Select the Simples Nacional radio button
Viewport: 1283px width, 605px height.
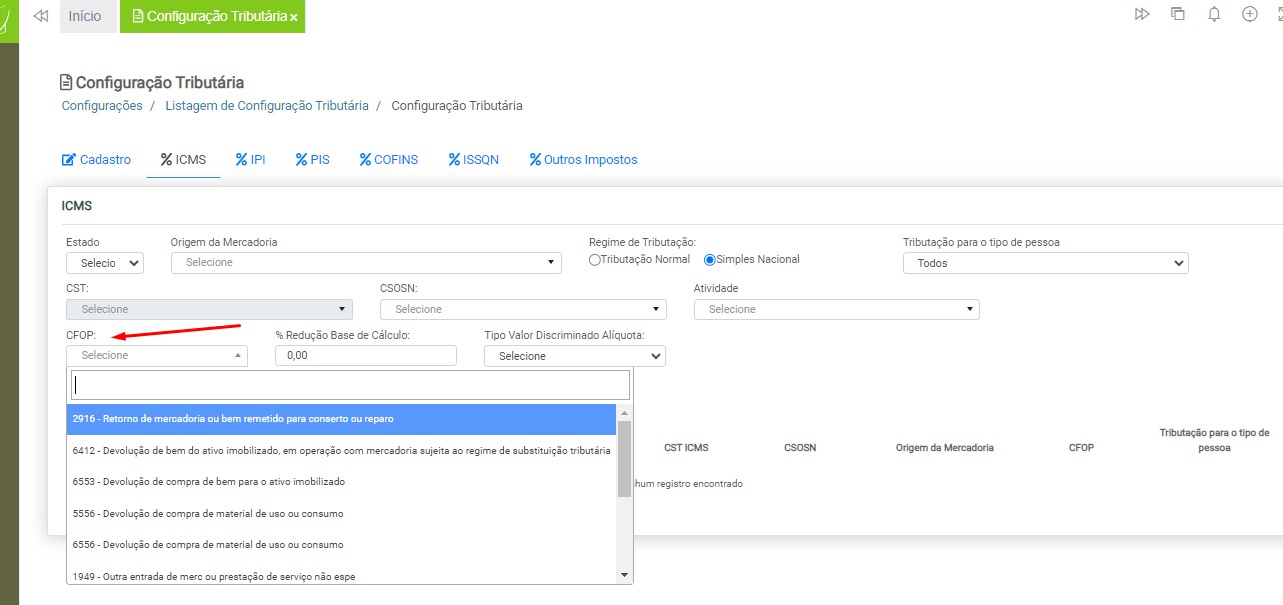710,260
